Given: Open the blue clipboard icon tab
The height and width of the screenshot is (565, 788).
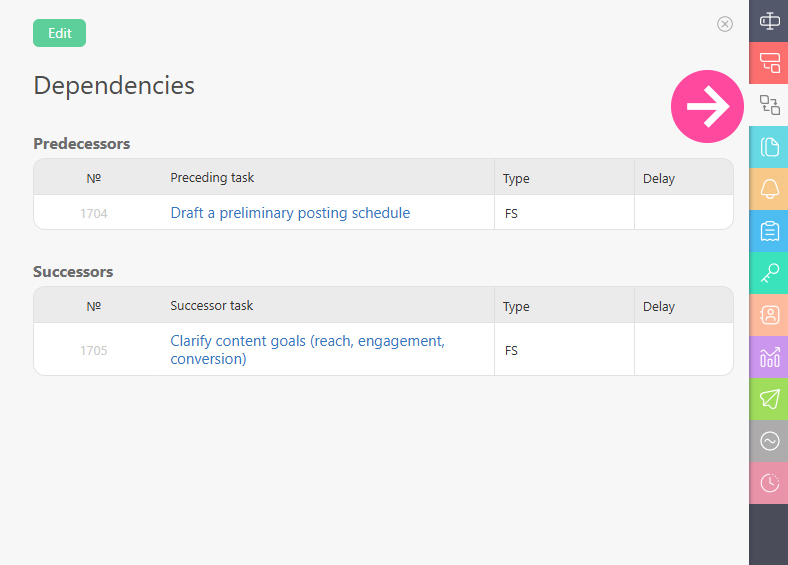Looking at the screenshot, I should click(769, 231).
